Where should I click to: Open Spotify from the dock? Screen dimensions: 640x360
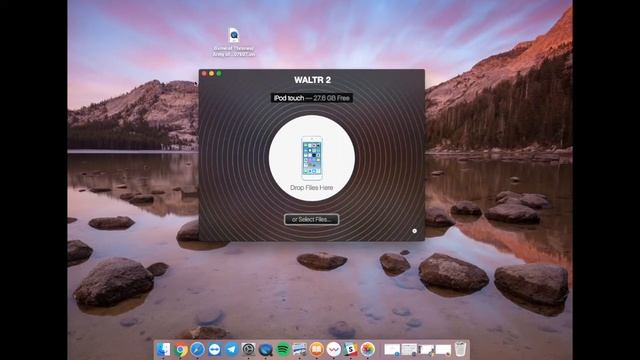coord(282,349)
